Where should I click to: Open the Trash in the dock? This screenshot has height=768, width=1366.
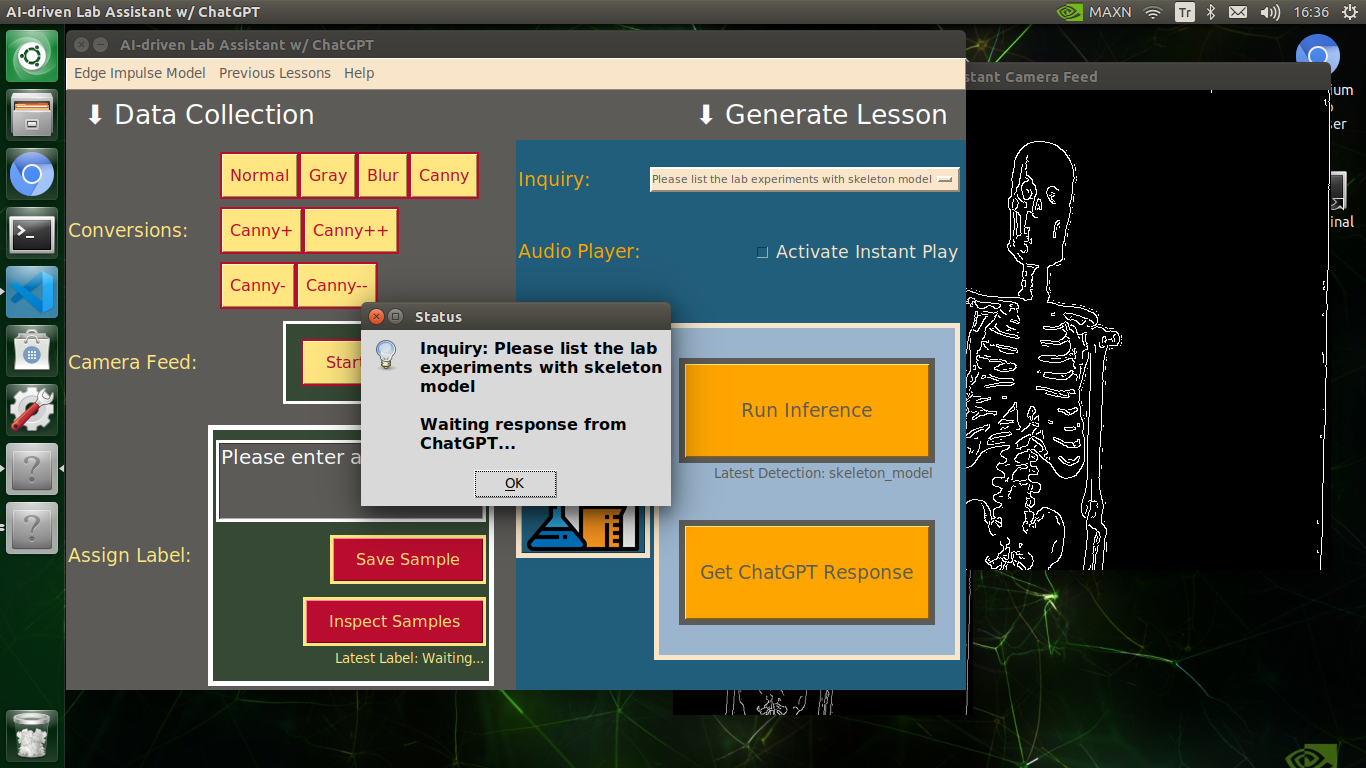pyautogui.click(x=33, y=736)
